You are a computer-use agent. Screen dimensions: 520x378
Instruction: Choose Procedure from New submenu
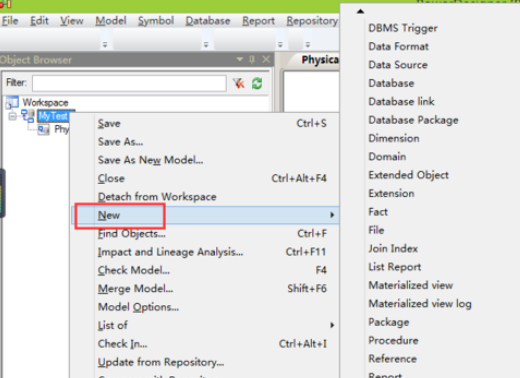pos(393,340)
